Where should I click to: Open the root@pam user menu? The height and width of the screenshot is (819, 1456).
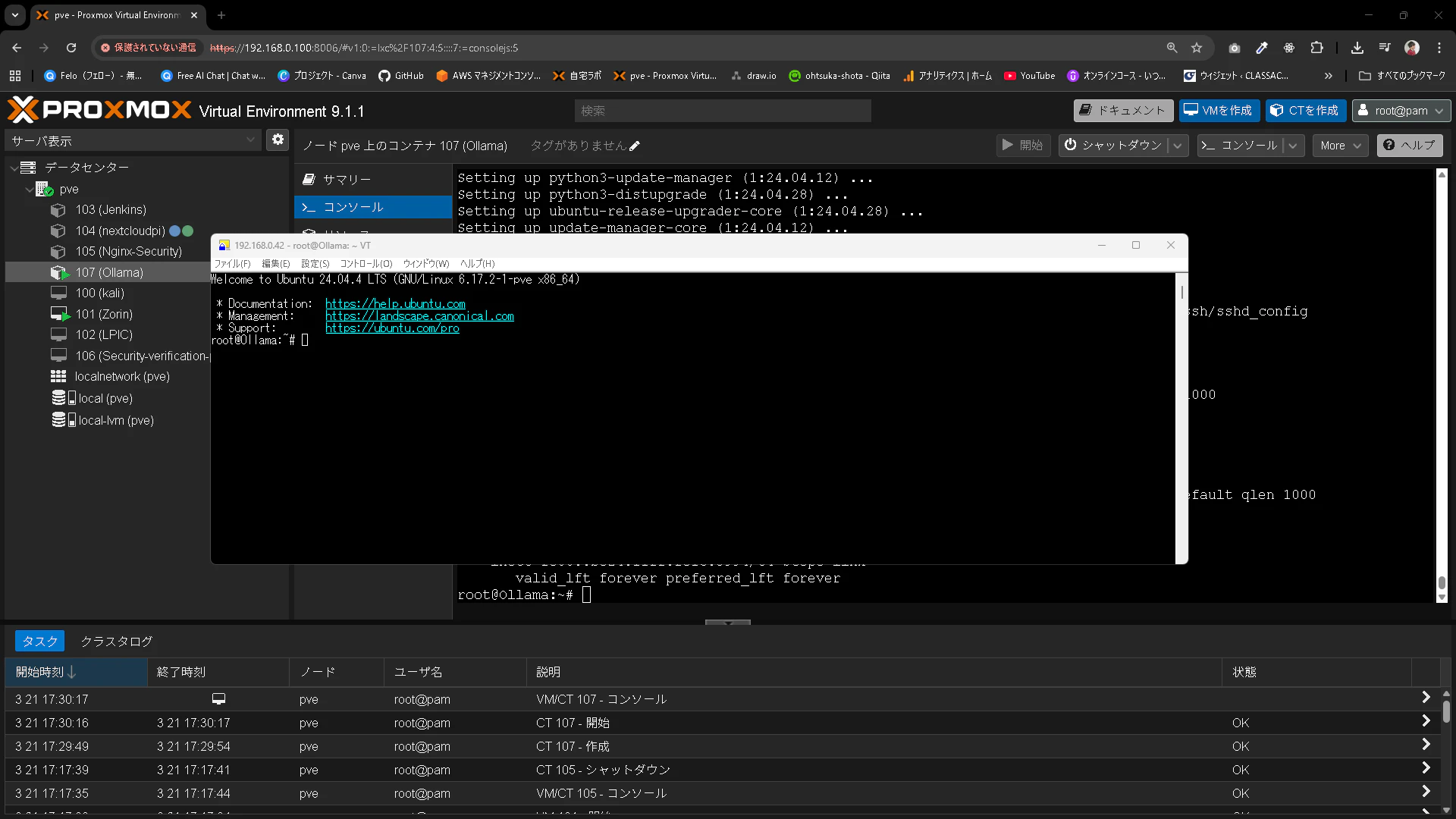tap(1401, 111)
